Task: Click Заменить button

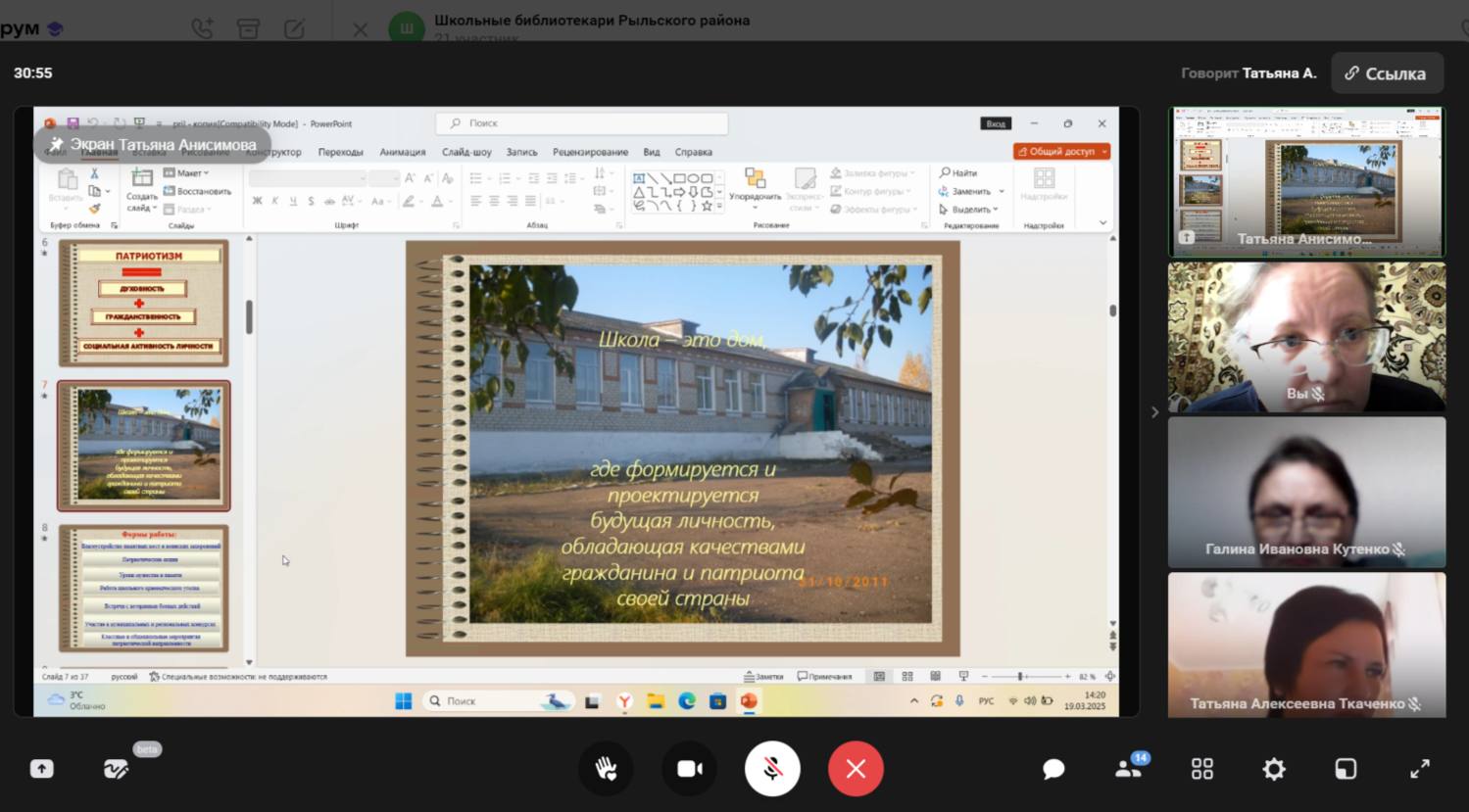Action: (x=965, y=191)
